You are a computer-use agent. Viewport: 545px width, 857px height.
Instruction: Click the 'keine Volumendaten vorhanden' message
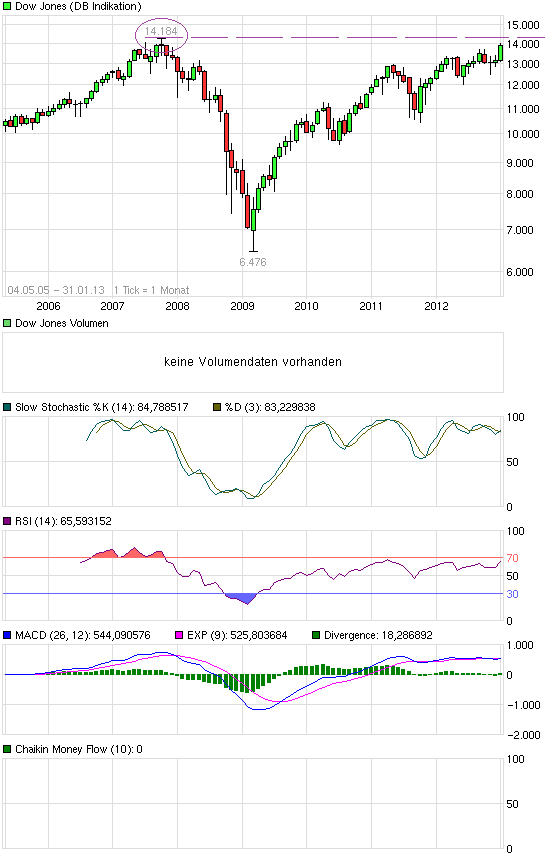tap(253, 362)
